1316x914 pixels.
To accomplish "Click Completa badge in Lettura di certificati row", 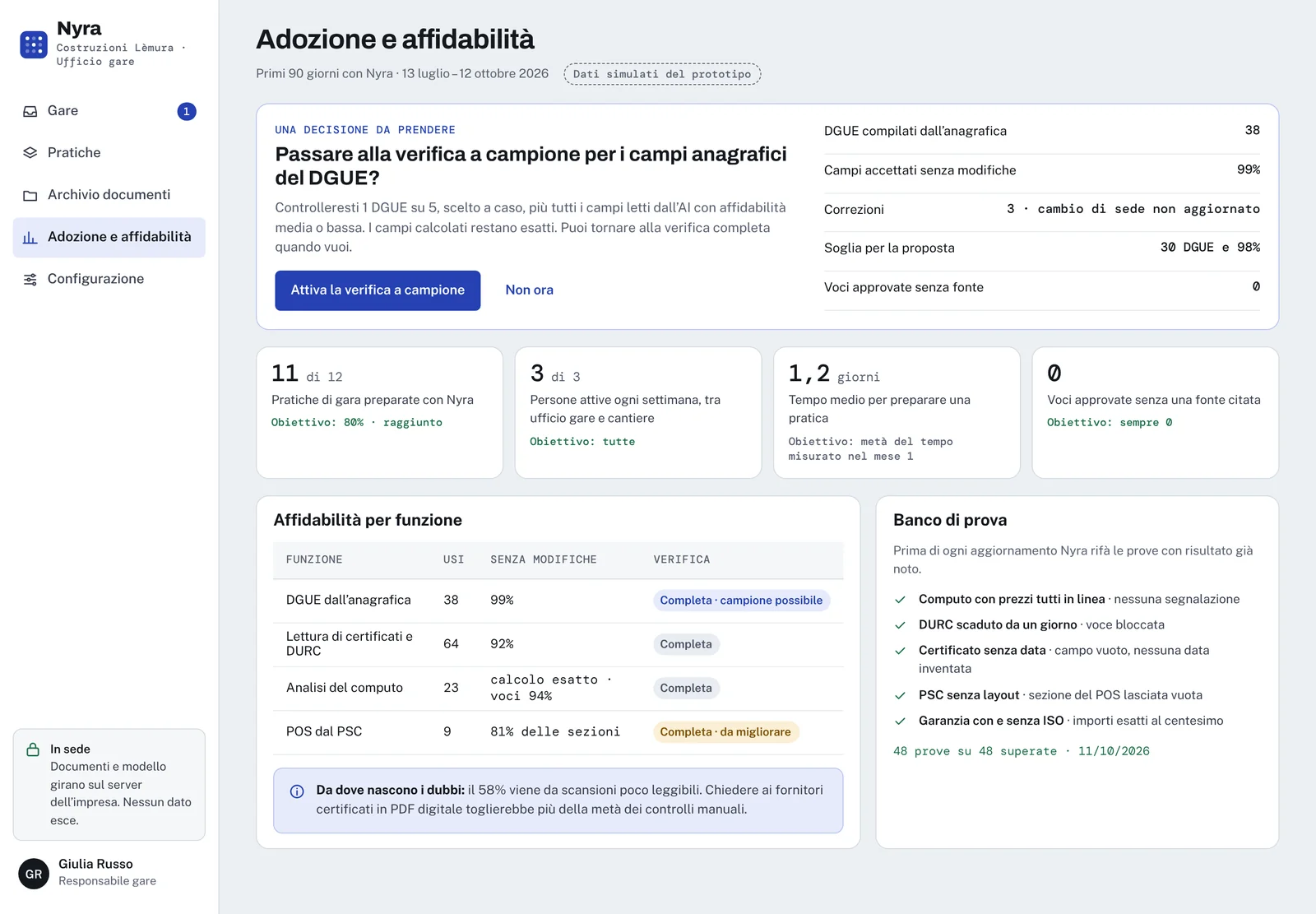I will pyautogui.click(x=686, y=644).
